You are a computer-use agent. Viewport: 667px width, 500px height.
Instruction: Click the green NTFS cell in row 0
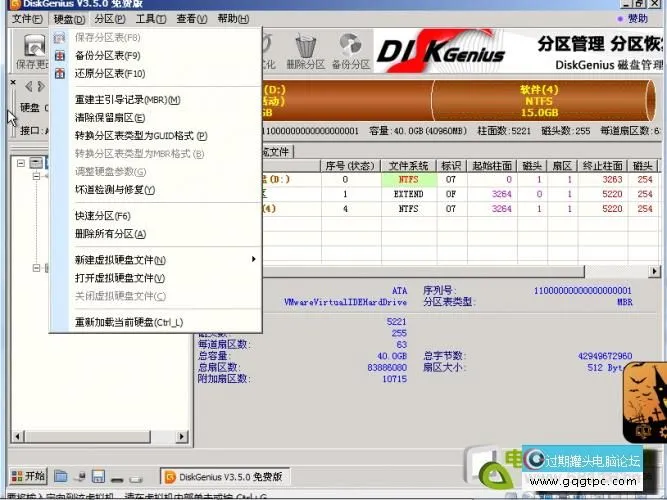409,179
